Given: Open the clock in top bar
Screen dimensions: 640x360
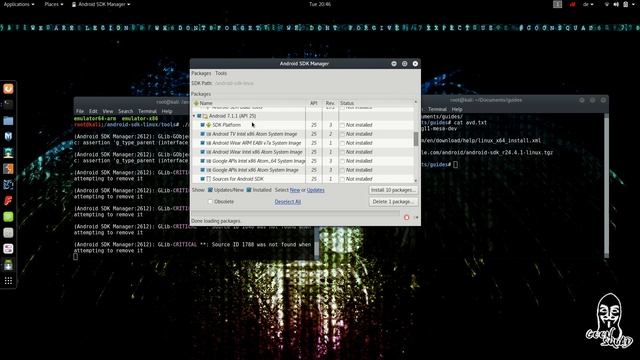Looking at the screenshot, I should (x=320, y=4).
